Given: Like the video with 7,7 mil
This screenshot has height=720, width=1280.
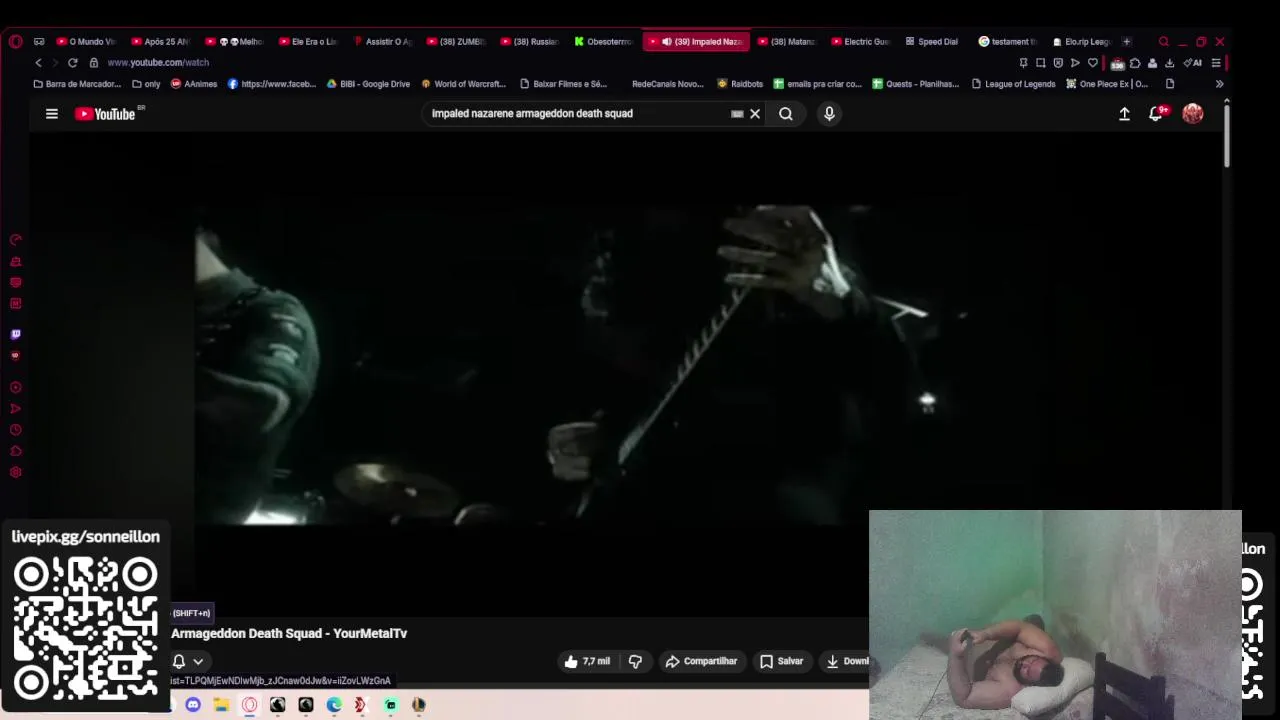Looking at the screenshot, I should point(587,661).
